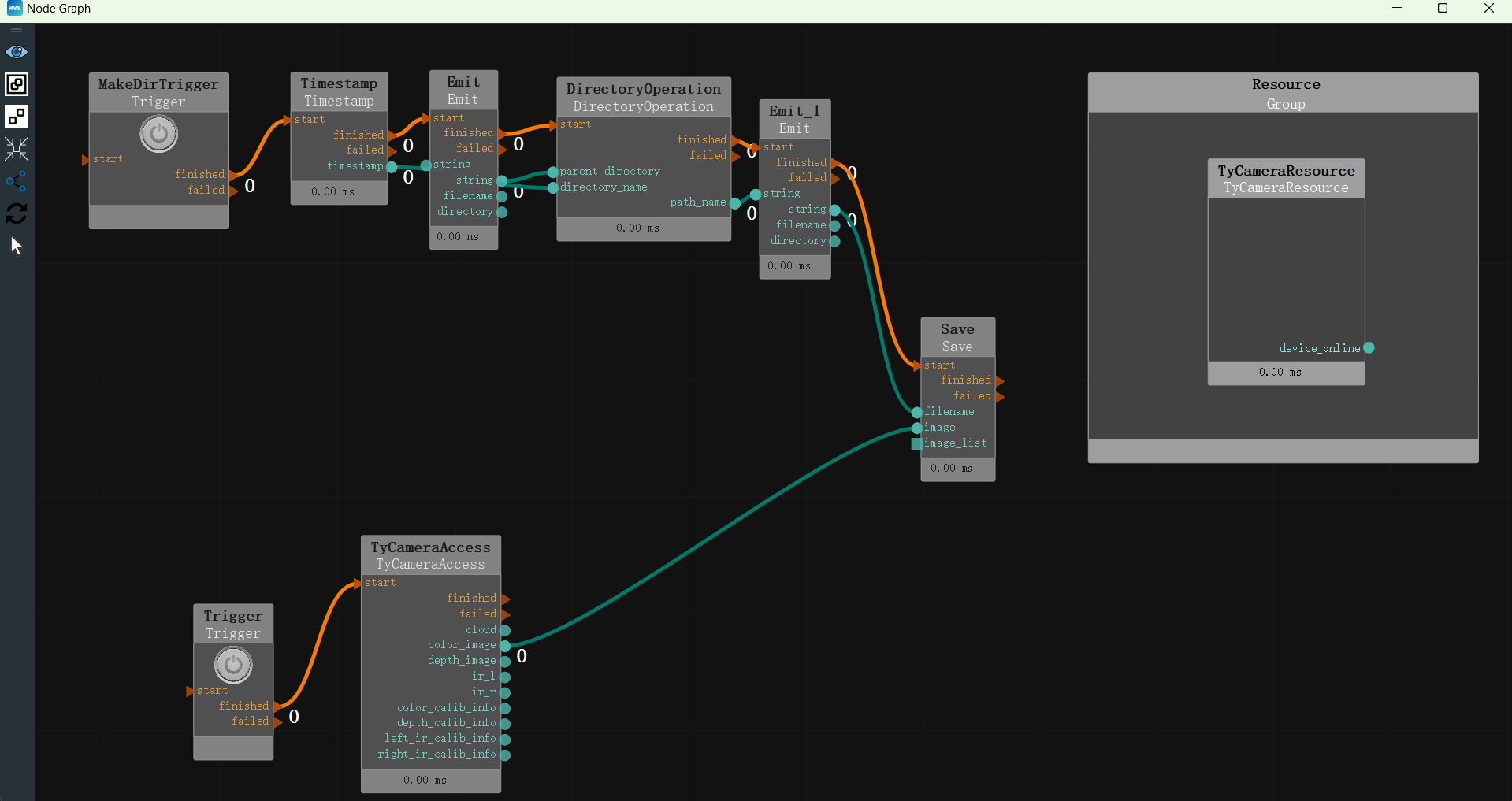
Task: Click the 0.00 ms footer of Timestamp node
Action: click(340, 193)
